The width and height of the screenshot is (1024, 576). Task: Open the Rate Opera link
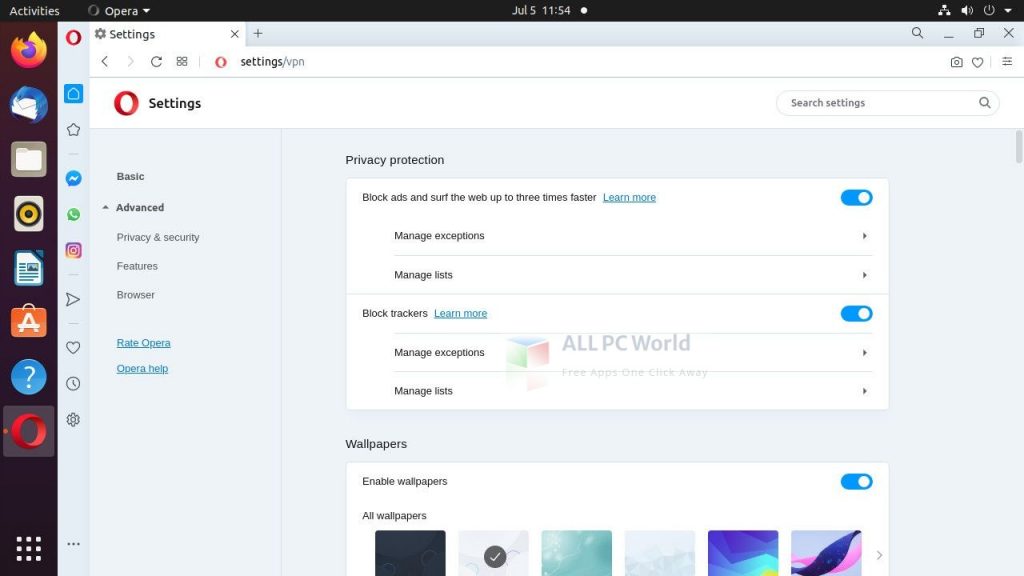click(144, 343)
